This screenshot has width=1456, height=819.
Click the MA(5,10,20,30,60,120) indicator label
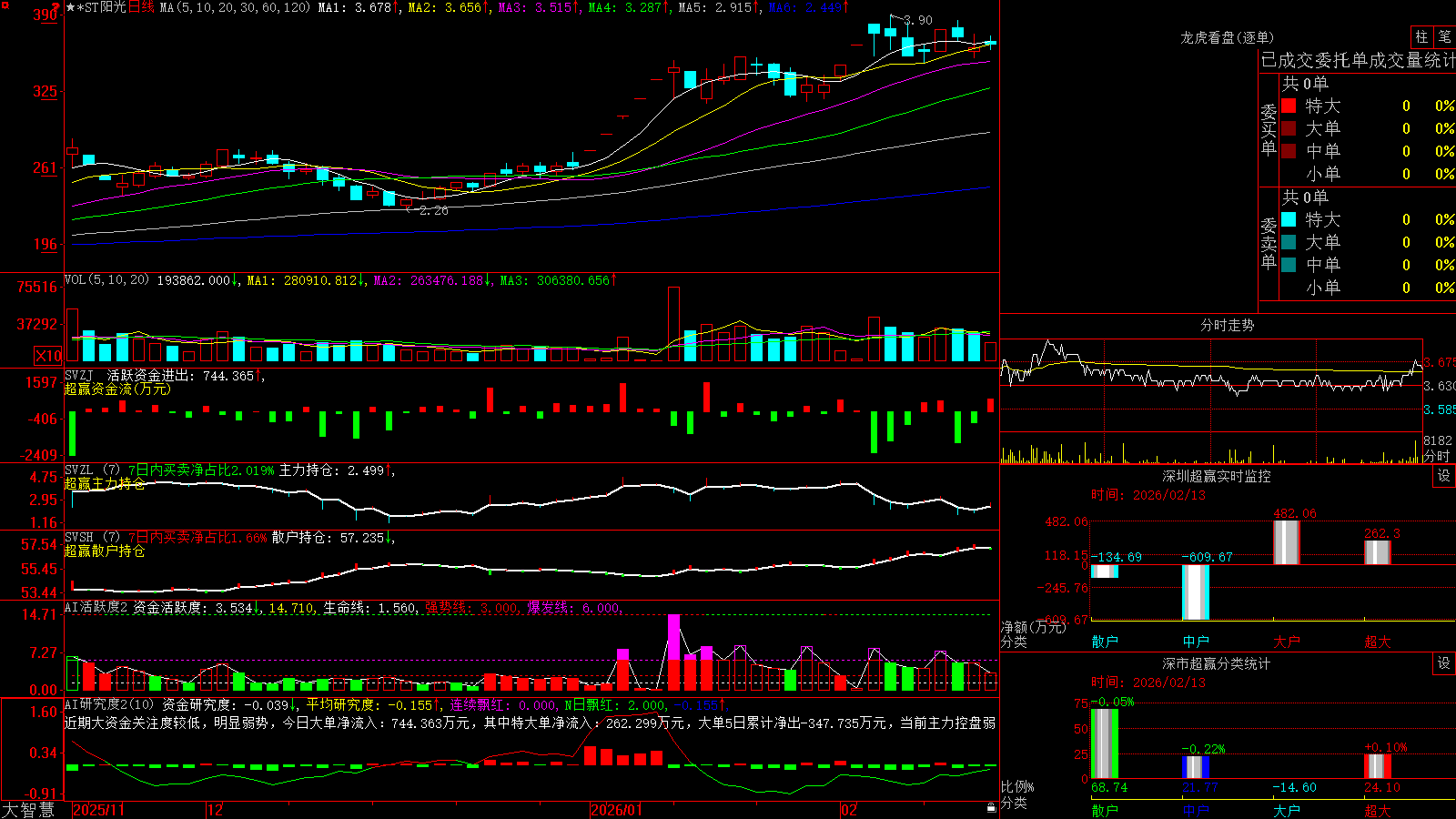point(235,7)
